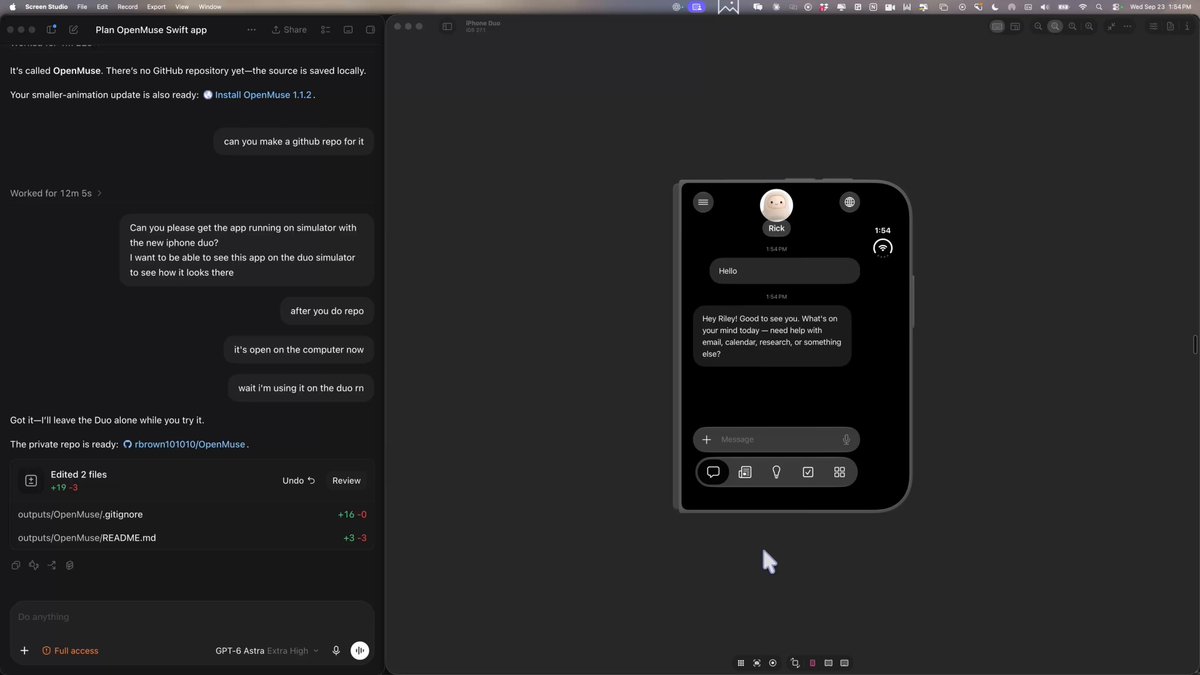Click the keyboard icon in bottom simulator bar
The height and width of the screenshot is (675, 1200).
pyautogui.click(x=844, y=663)
